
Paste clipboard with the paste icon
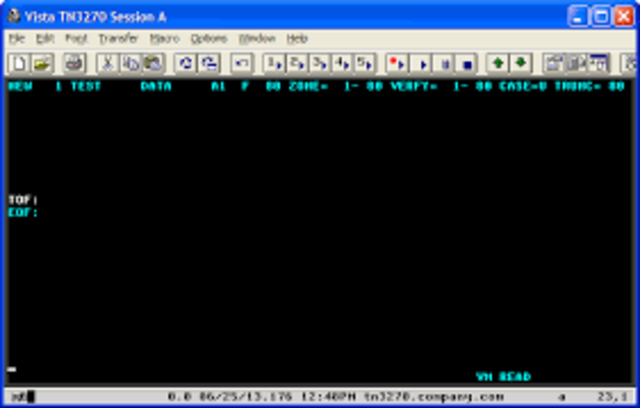click(153, 63)
